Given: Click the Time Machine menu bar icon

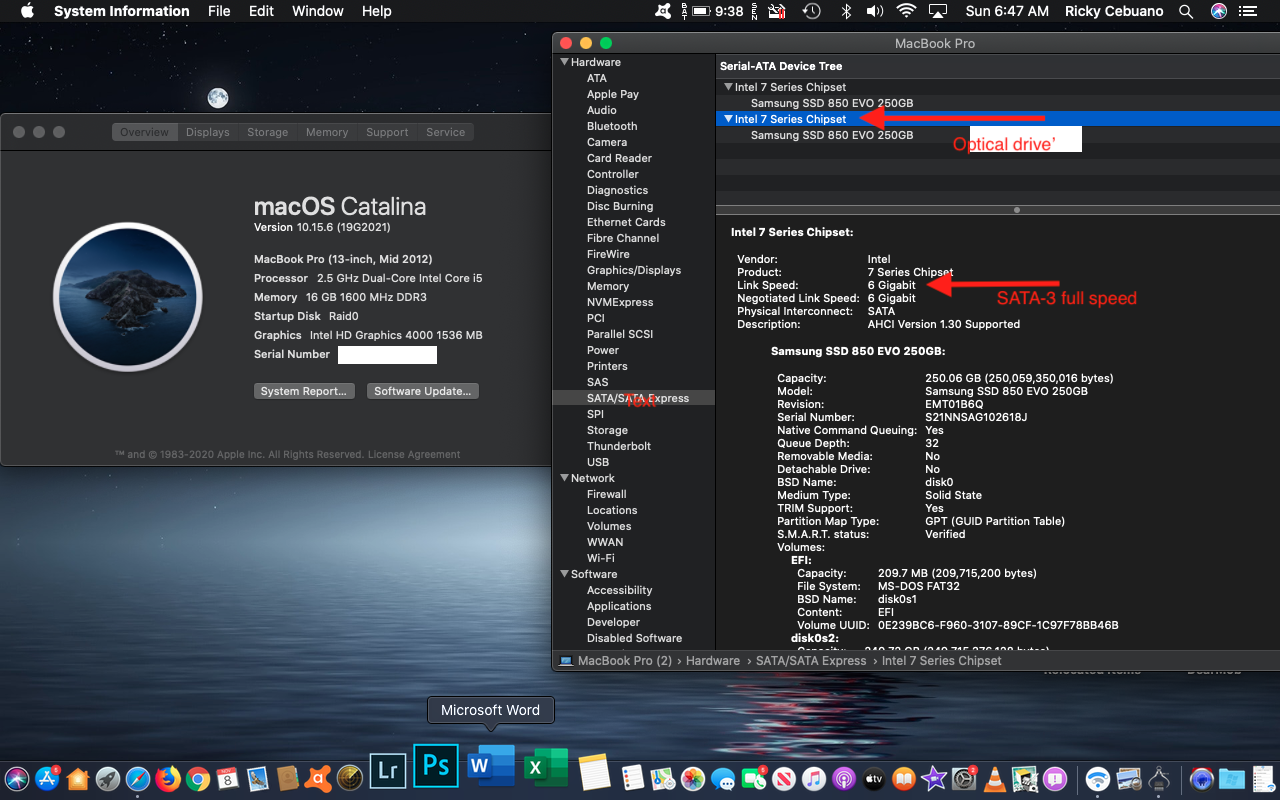Looking at the screenshot, I should (x=812, y=11).
